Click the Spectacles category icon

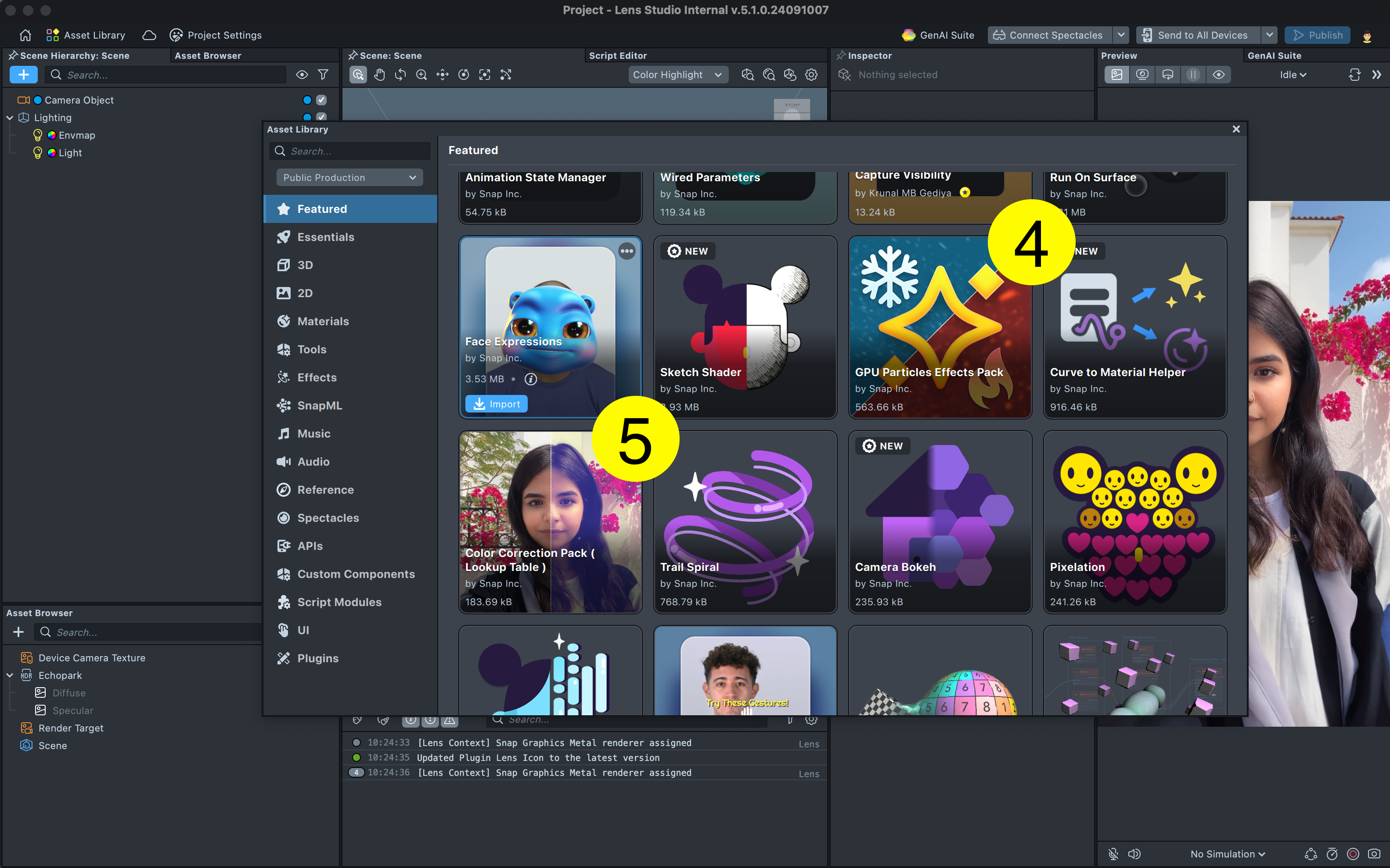tap(283, 518)
